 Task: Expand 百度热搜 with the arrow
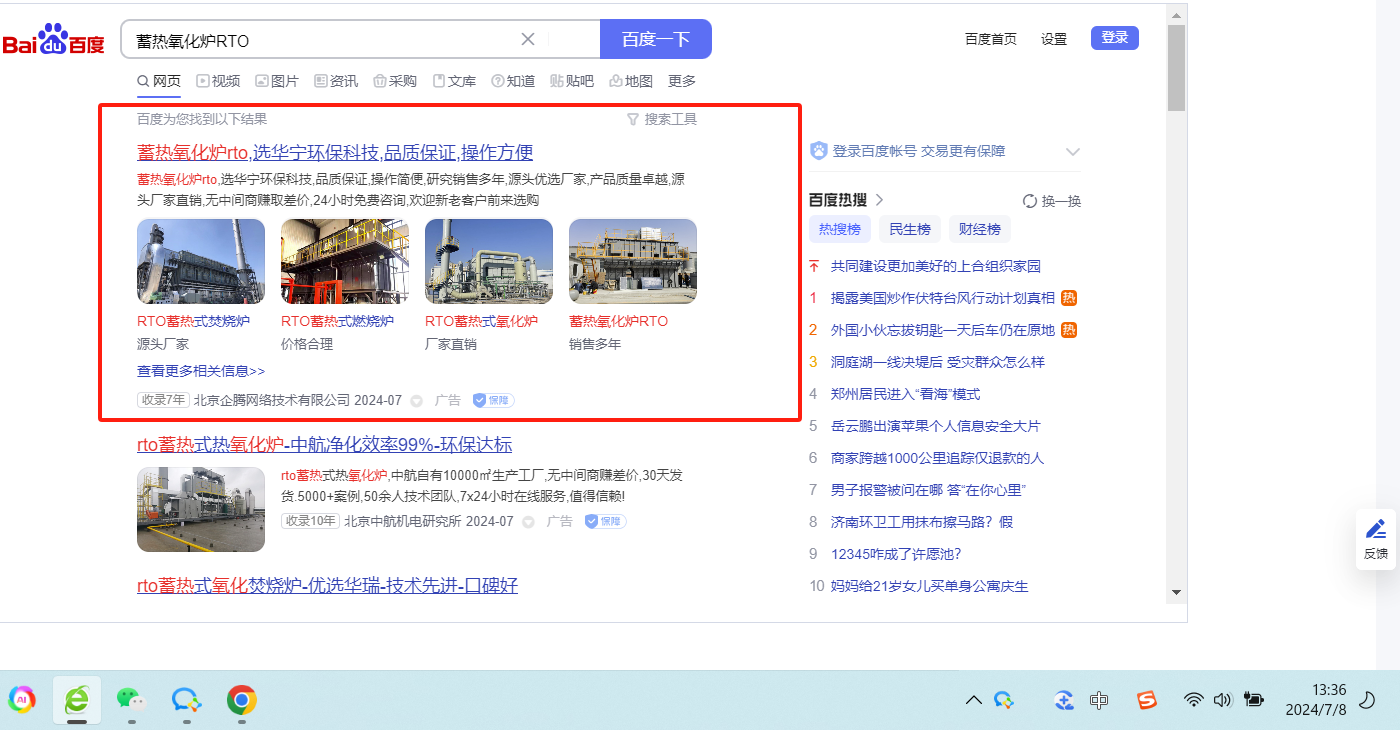click(880, 200)
